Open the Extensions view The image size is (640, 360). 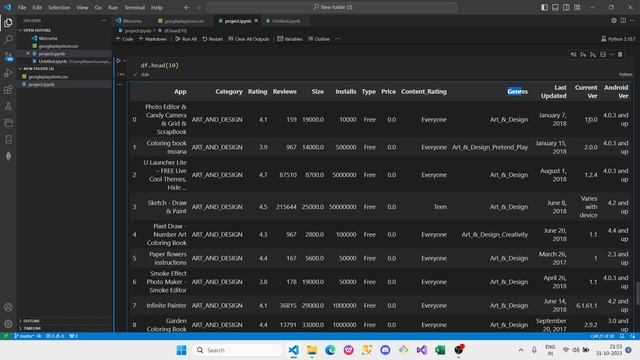8,90
